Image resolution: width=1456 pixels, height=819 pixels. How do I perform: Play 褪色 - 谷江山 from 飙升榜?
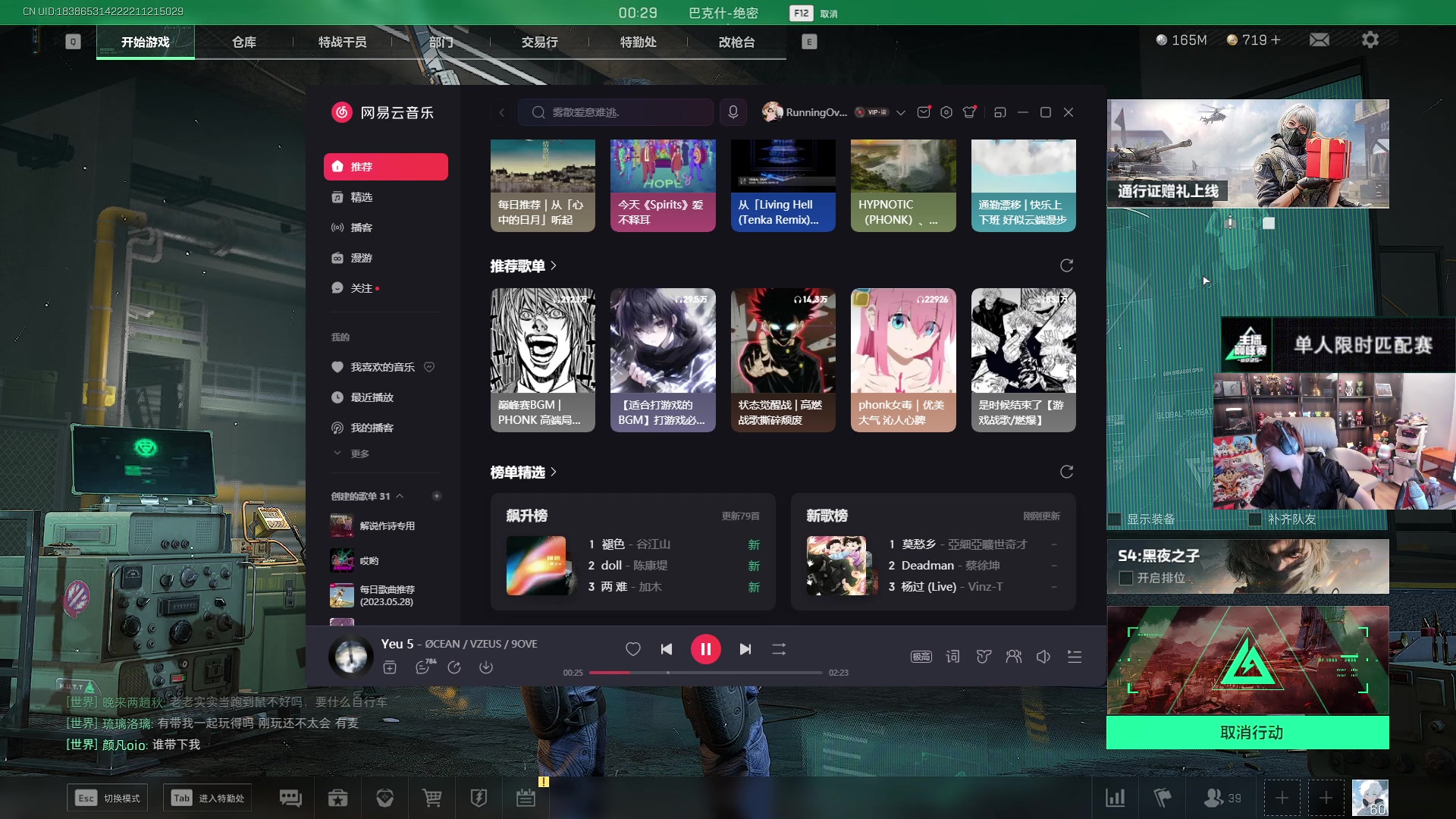coord(674,544)
